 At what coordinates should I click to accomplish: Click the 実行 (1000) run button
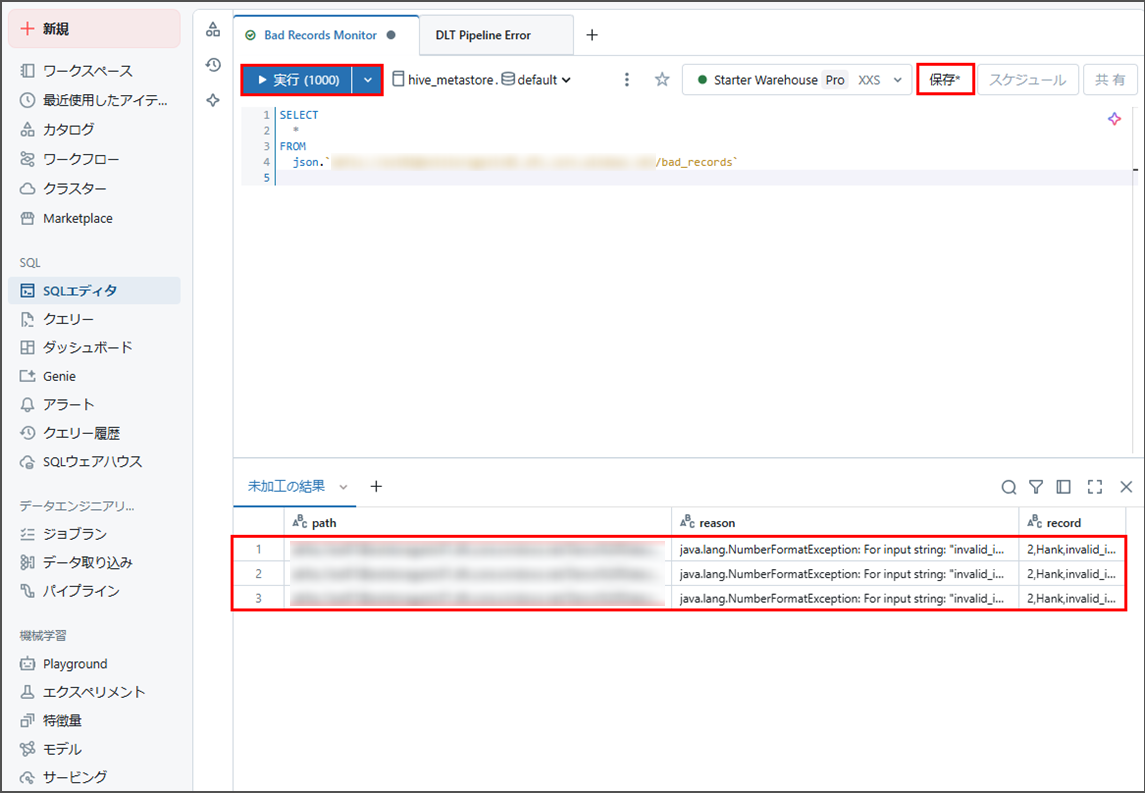[x=297, y=80]
